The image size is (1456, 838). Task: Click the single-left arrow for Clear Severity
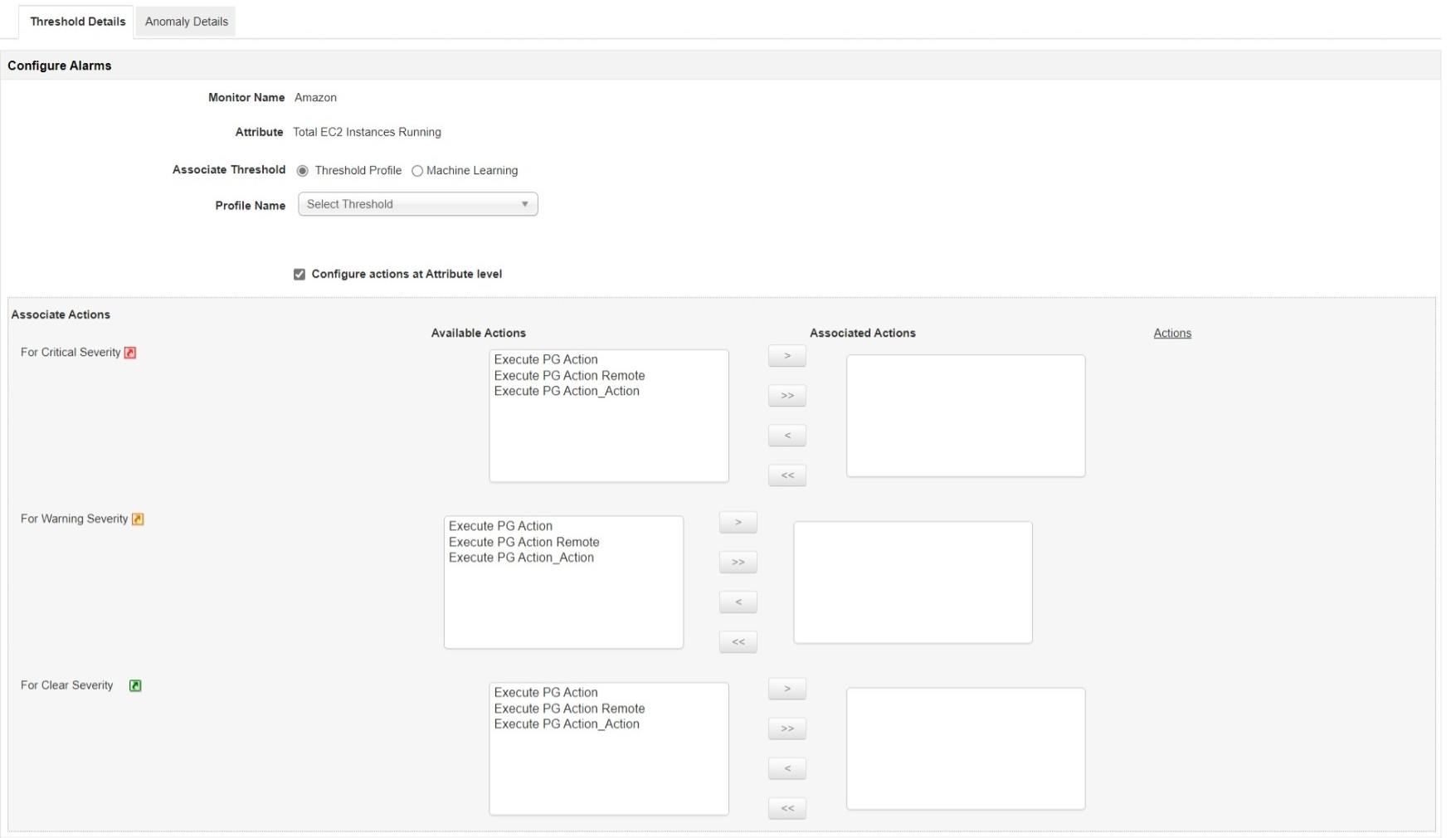tap(786, 768)
